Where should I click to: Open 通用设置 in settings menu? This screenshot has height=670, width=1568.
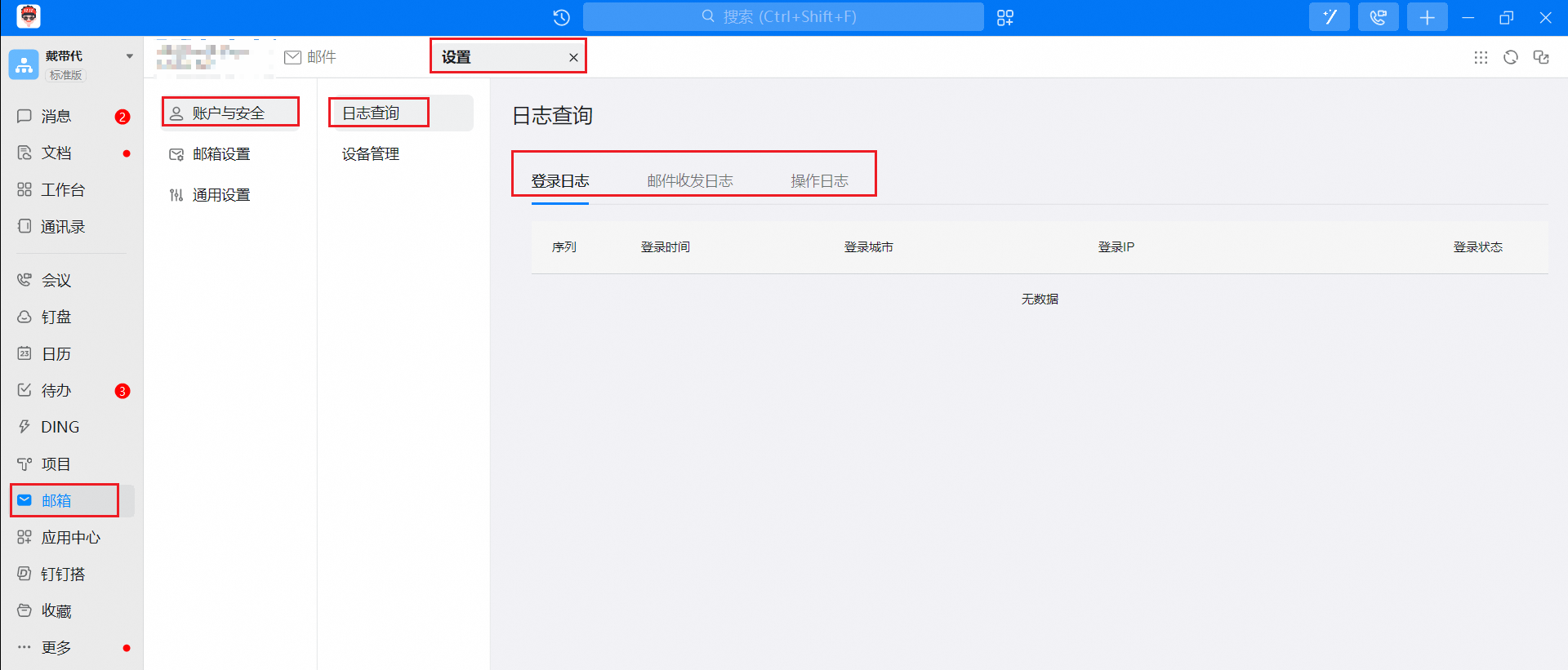tap(220, 195)
